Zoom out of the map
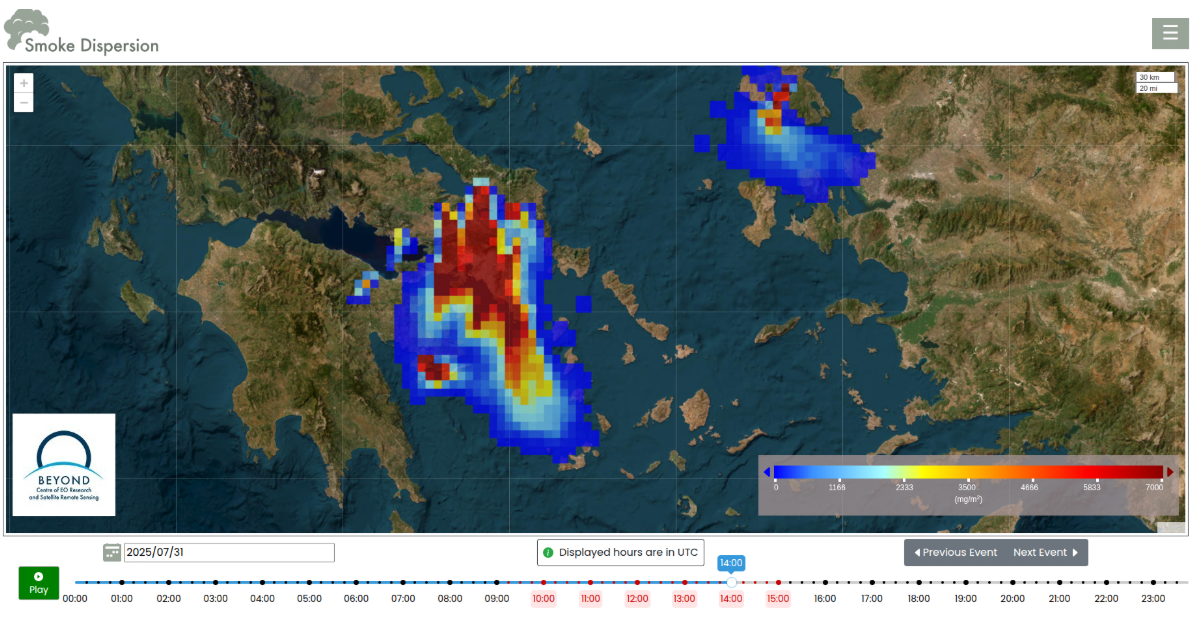This screenshot has height=618, width=1198. tap(24, 102)
